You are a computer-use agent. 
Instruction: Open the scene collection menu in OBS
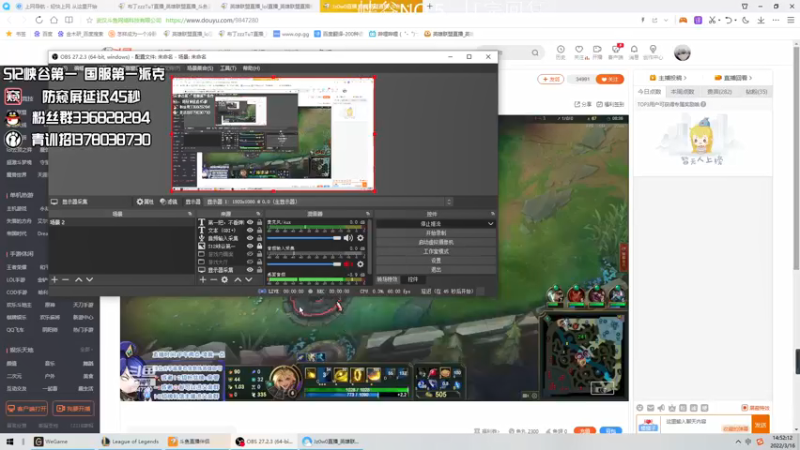199,68
